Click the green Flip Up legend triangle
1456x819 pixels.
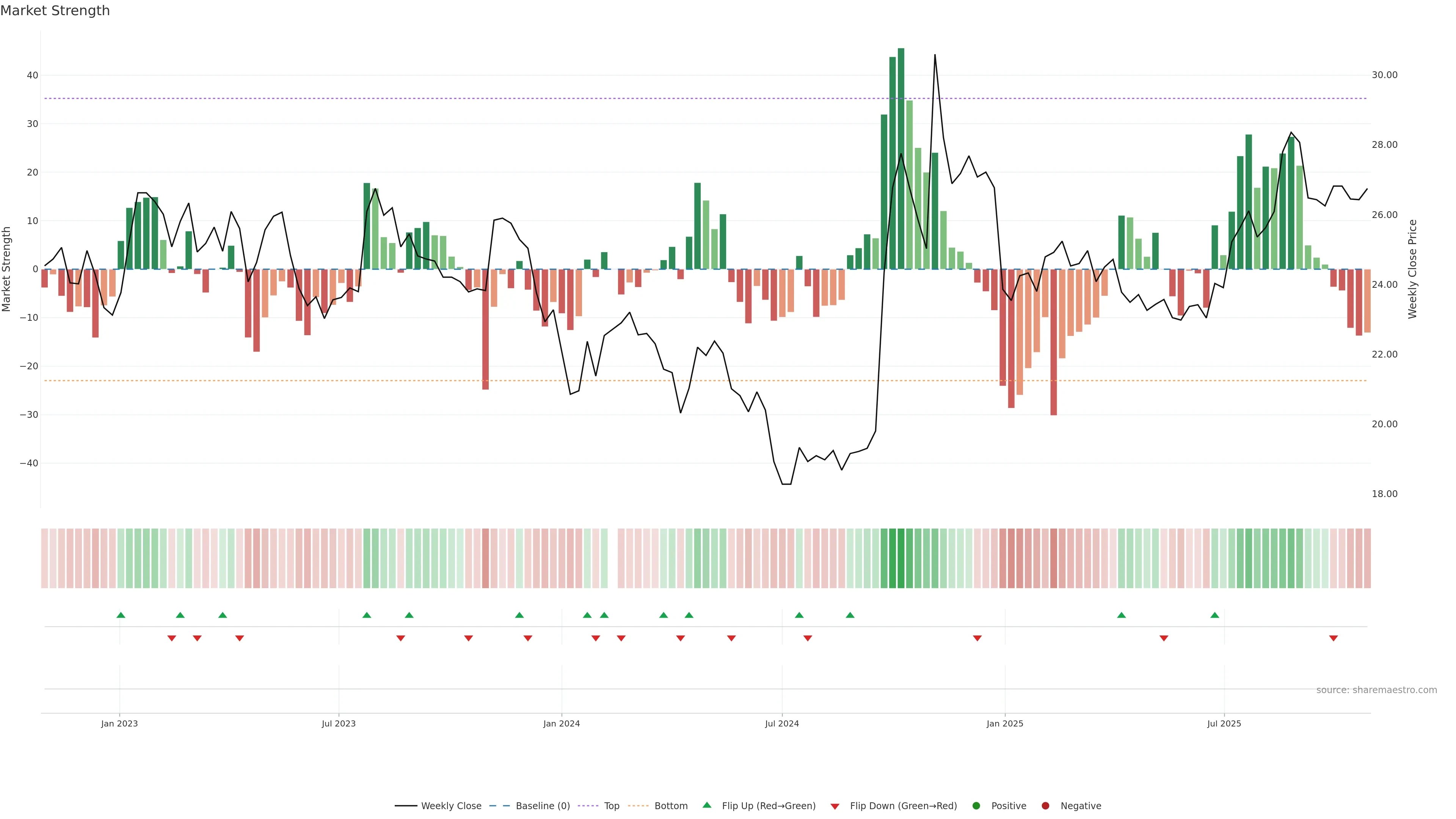[706, 805]
